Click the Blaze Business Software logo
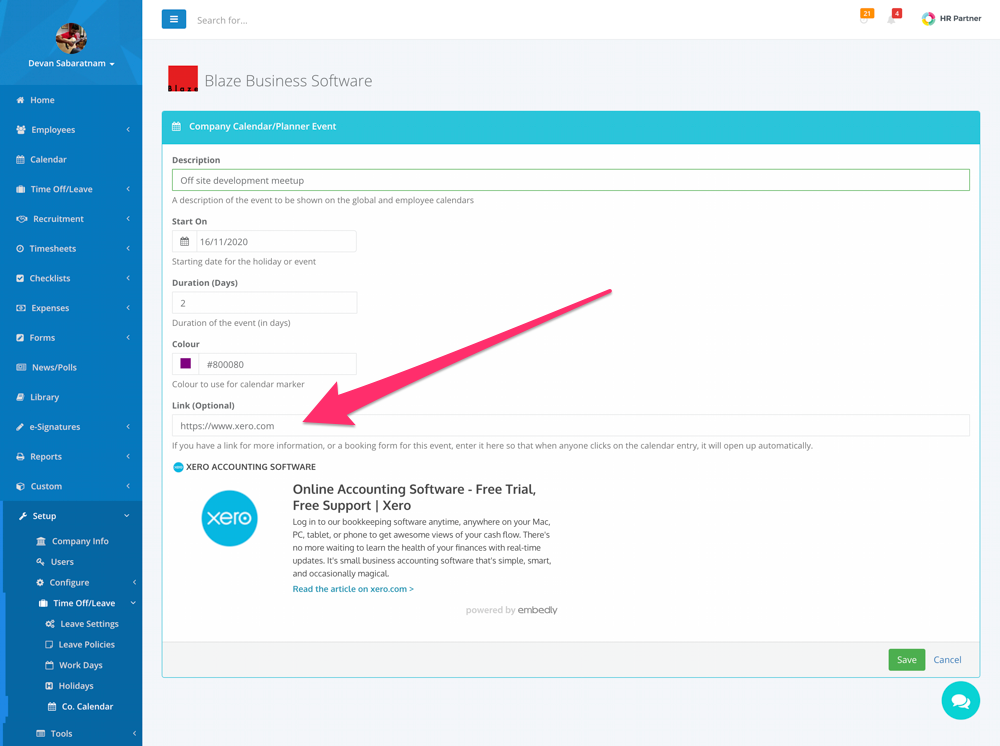 183,79
